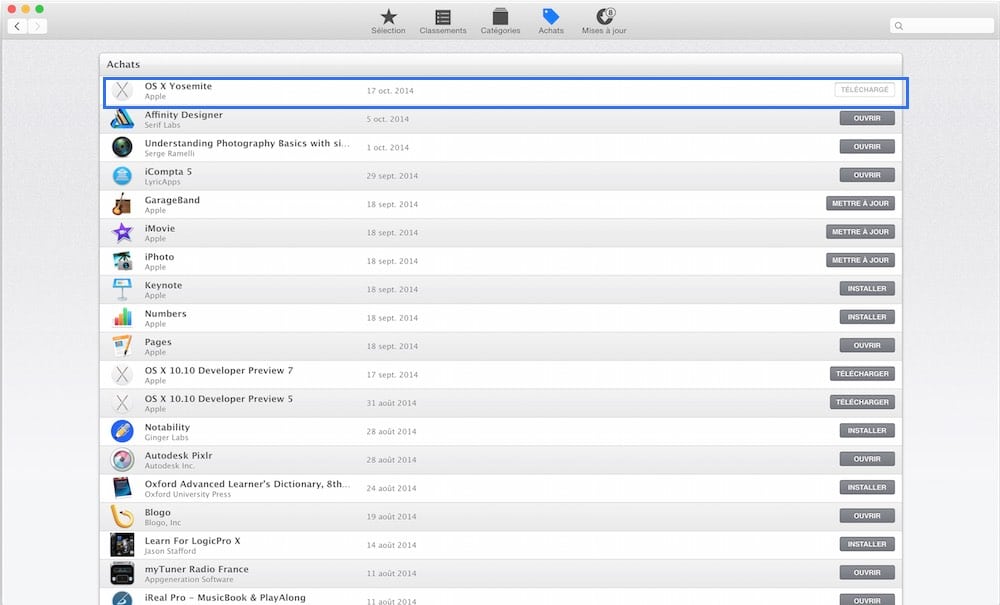This screenshot has height=605, width=1000.
Task: Click the Oxford Advanced Learner's Dictionary title
Action: coord(247,484)
